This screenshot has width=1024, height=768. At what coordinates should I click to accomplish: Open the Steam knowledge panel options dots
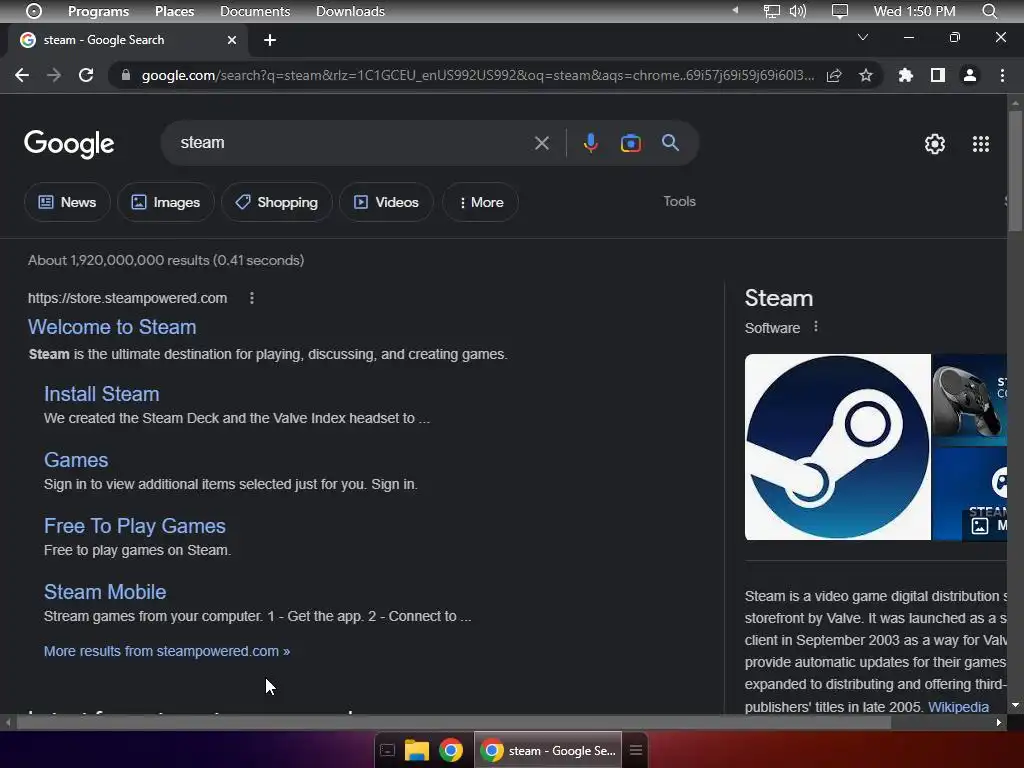(816, 327)
